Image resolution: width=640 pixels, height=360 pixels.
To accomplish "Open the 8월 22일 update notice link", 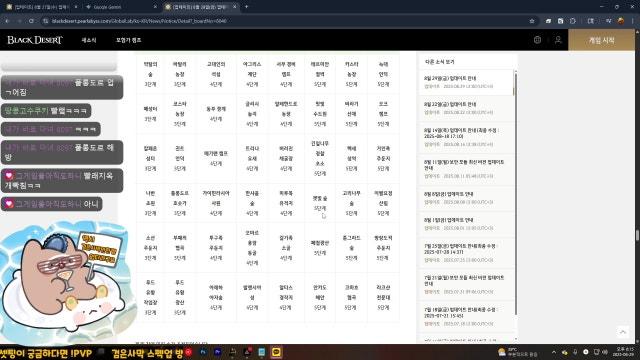I will (450, 104).
